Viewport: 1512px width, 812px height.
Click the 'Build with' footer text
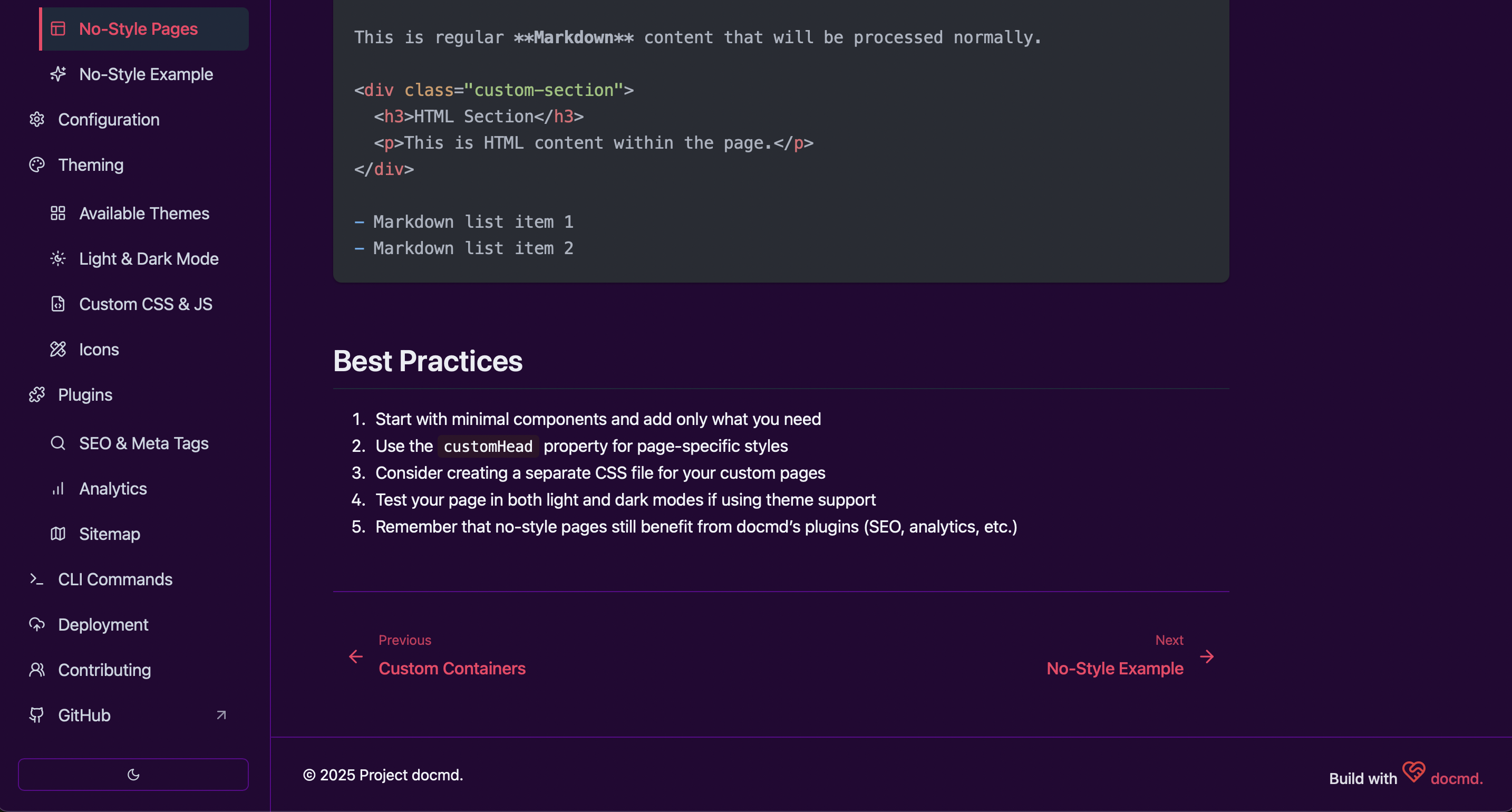(1363, 779)
